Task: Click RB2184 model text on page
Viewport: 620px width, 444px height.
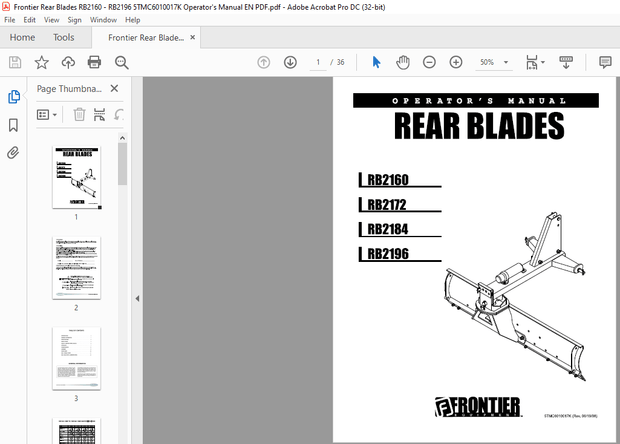Action: click(x=388, y=229)
